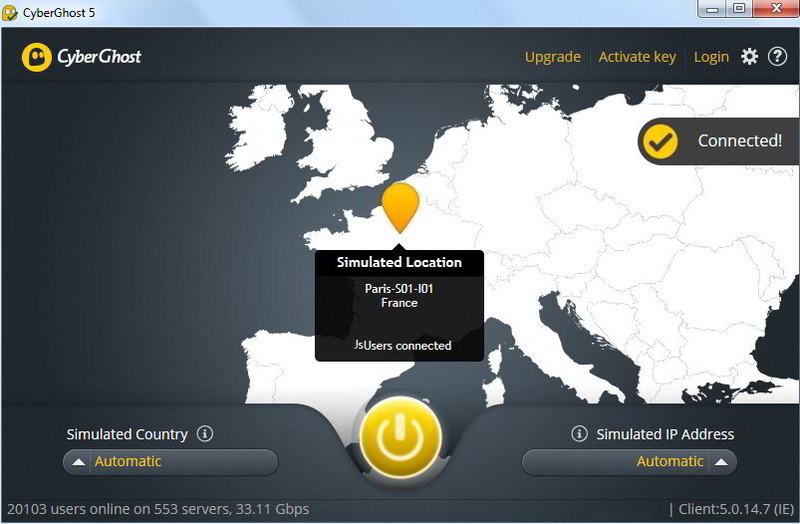Click the Simulated IP Address info icon
The width and height of the screenshot is (800, 524).
[x=579, y=434]
